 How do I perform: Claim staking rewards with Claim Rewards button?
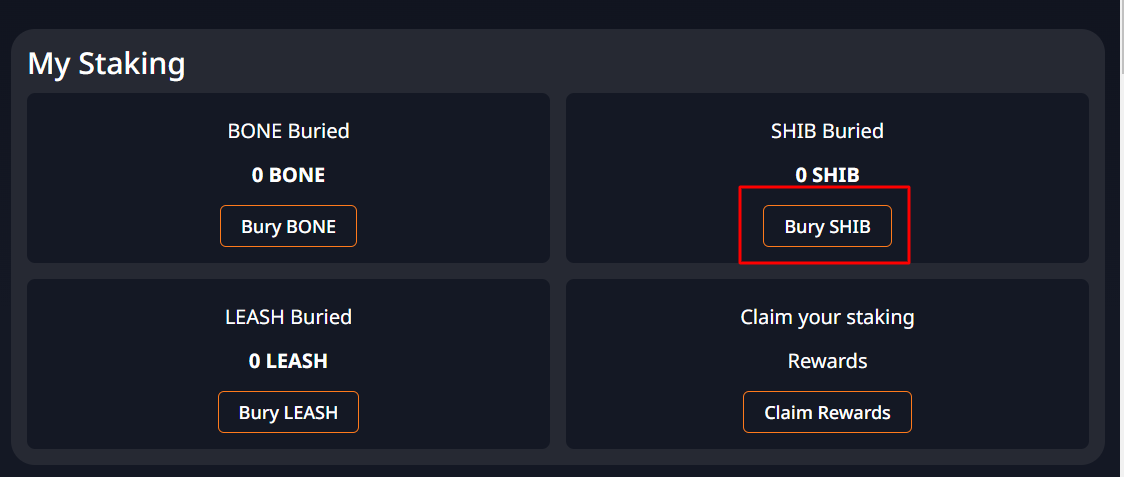827,412
